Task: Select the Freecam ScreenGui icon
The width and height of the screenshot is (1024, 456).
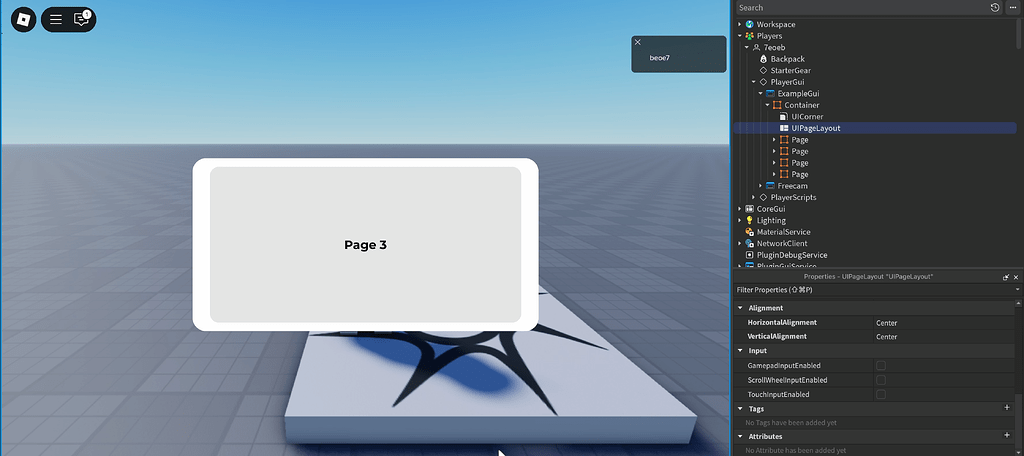Action: click(x=771, y=186)
